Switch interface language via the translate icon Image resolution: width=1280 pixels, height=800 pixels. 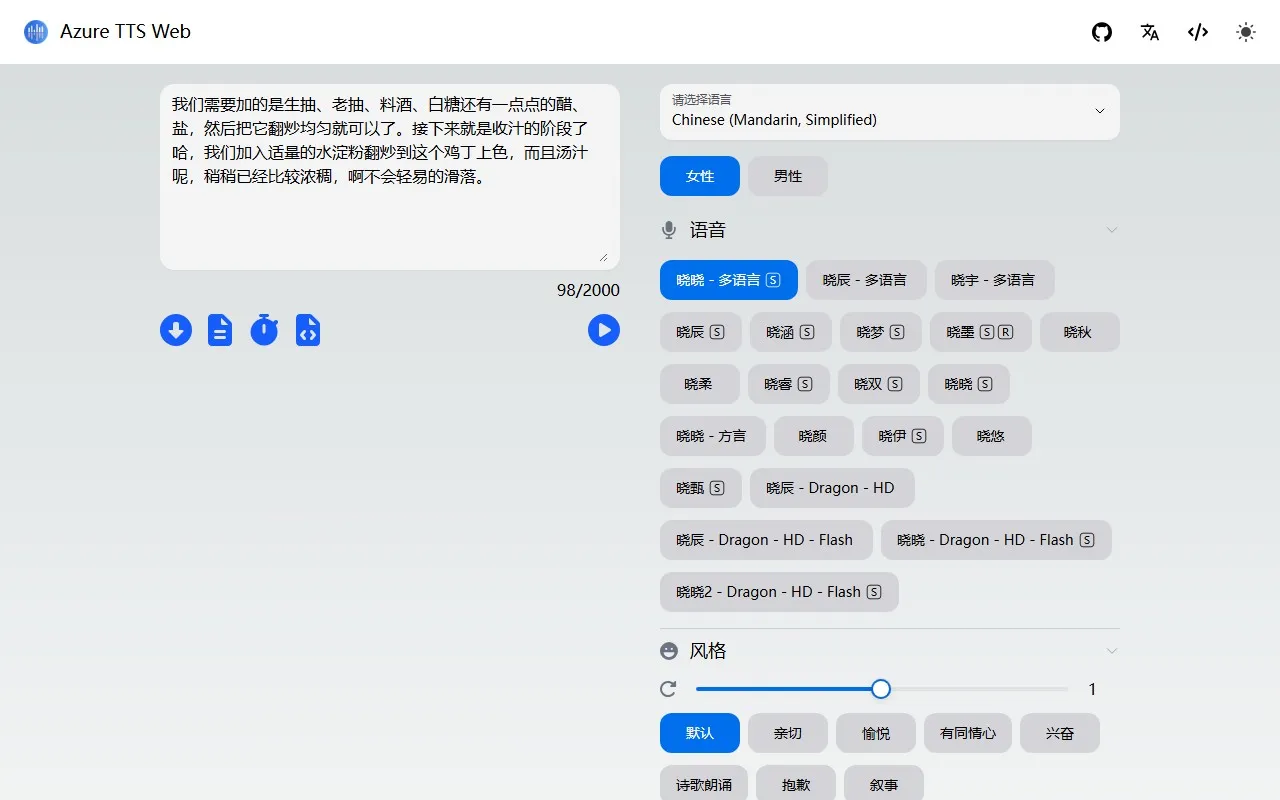point(1149,32)
